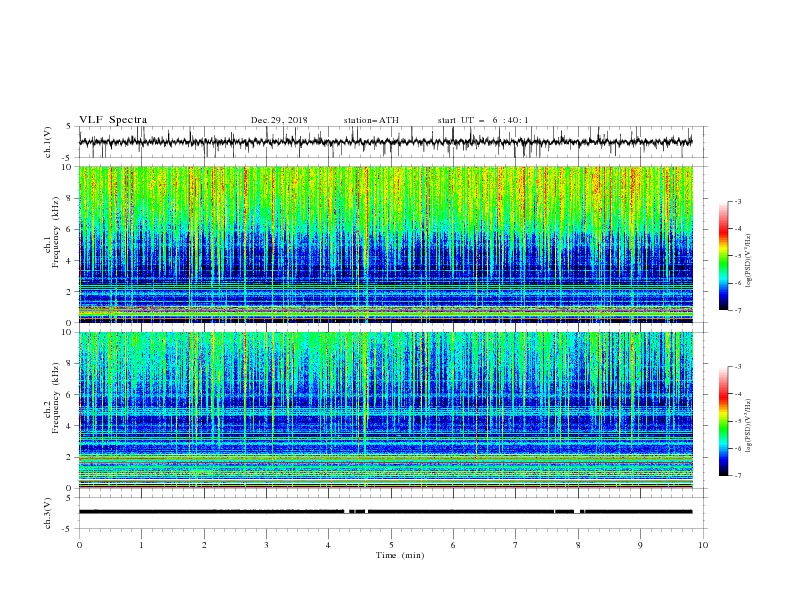
Task: Click time axis tick label "3"
Action: (x=266, y=545)
